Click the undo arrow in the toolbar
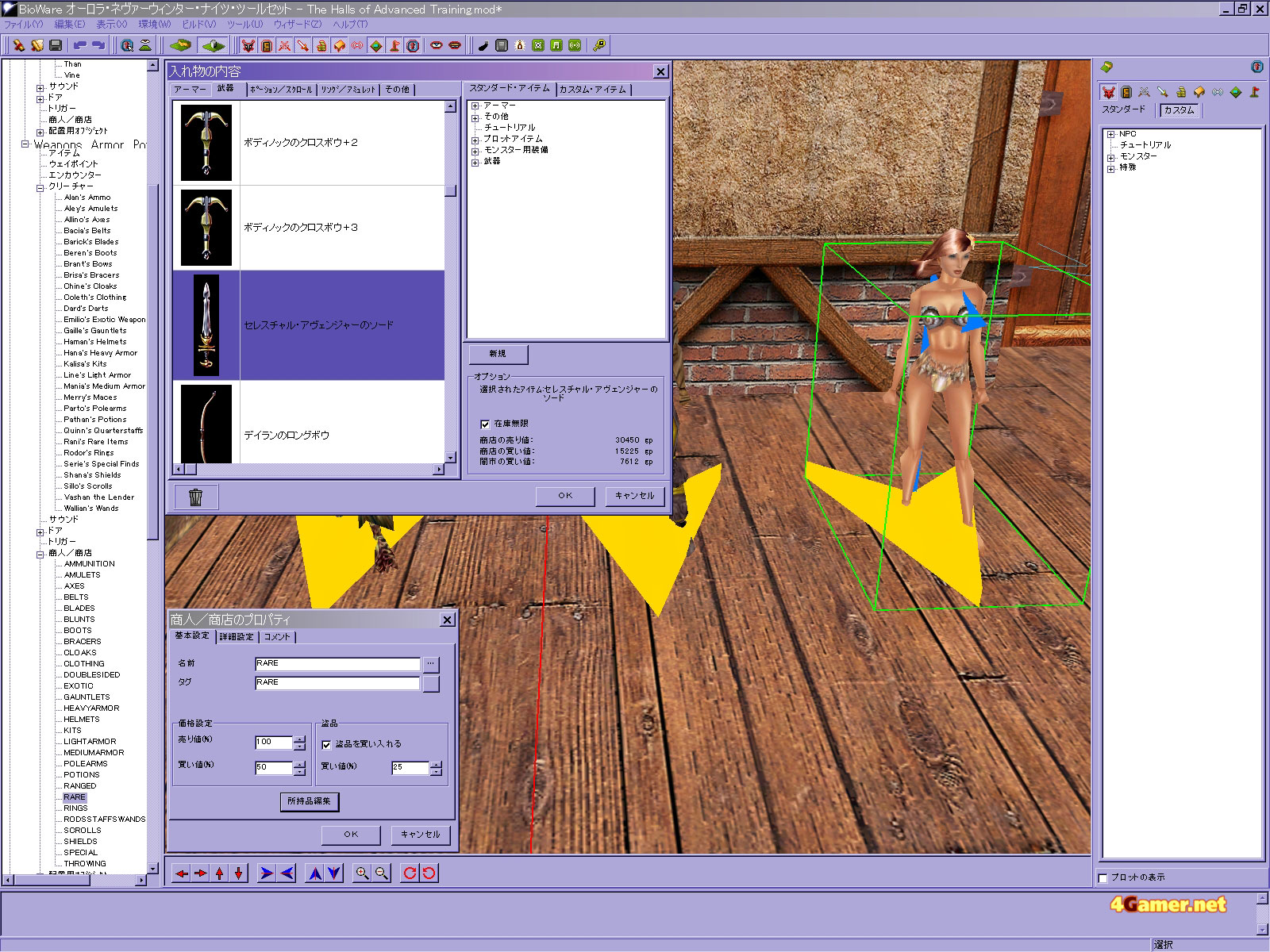1270x952 pixels. [x=80, y=45]
